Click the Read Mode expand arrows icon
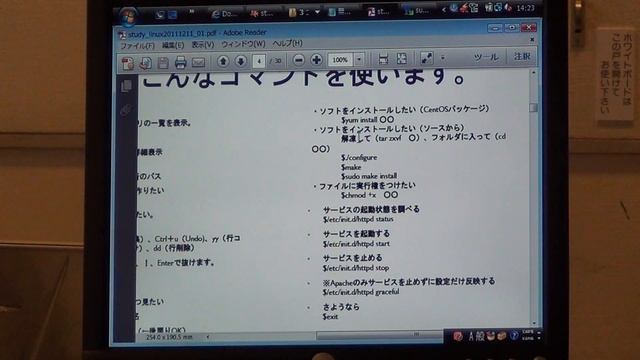 point(427,58)
